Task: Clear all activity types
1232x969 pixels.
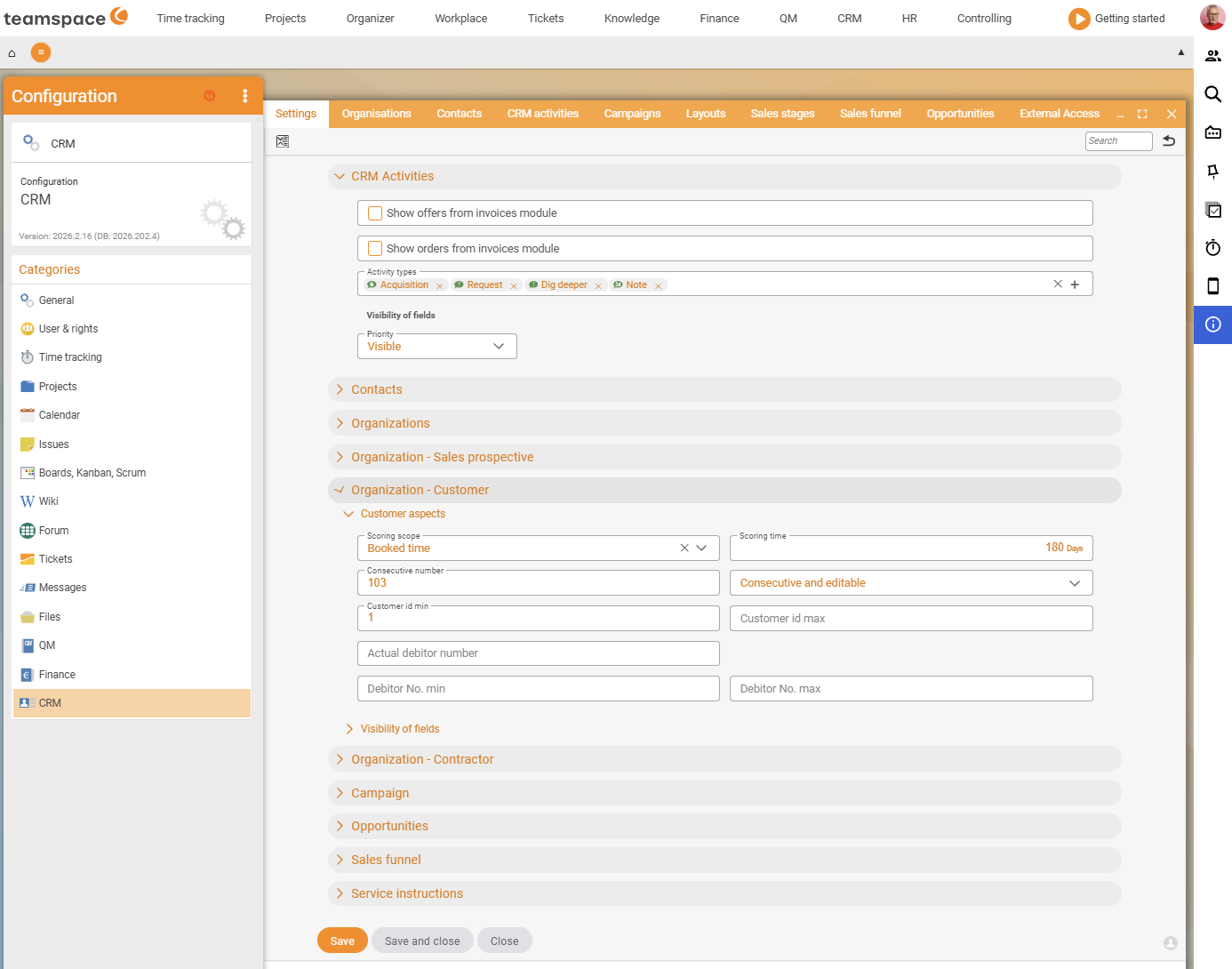Action: pos(1058,284)
